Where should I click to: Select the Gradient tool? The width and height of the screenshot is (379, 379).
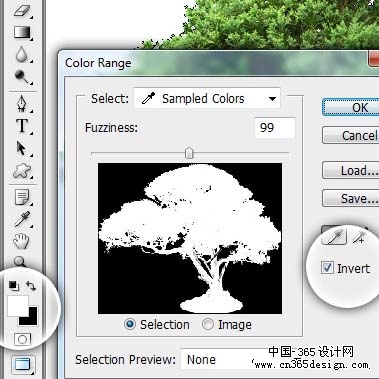tap(22, 33)
